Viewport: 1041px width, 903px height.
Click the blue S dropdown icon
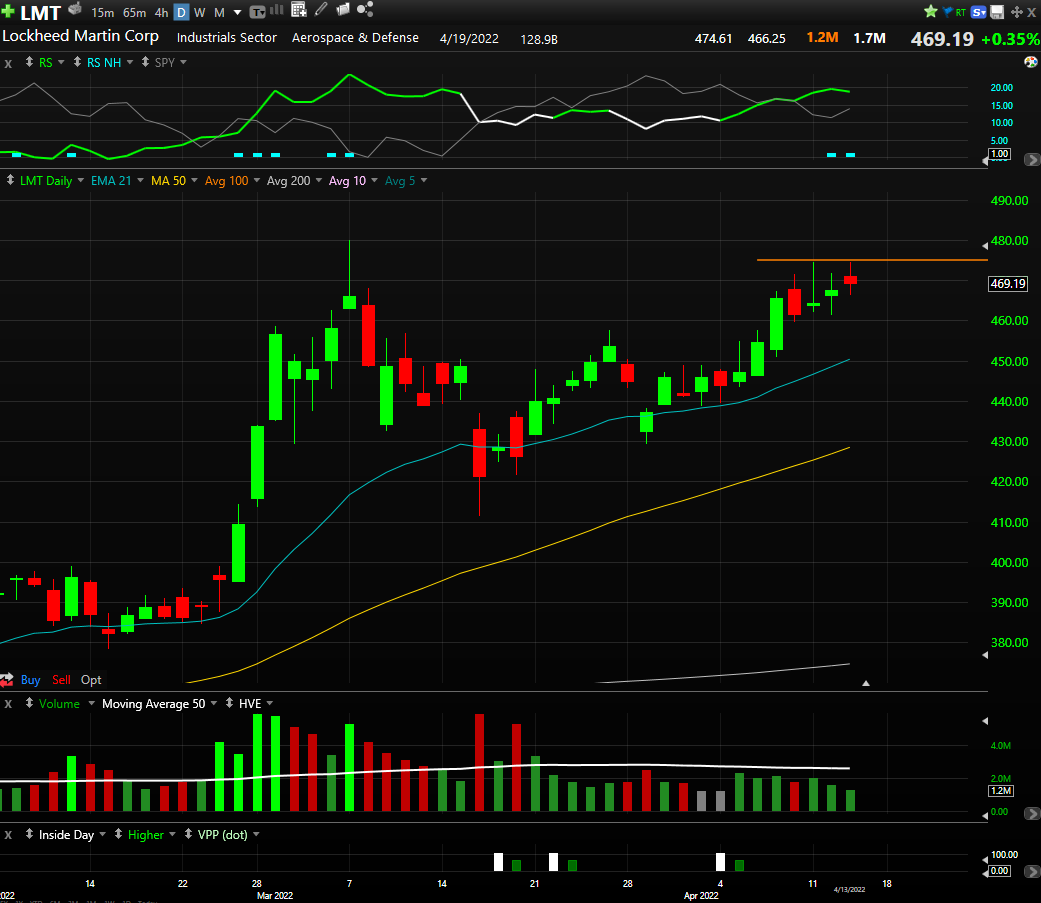[x=978, y=12]
